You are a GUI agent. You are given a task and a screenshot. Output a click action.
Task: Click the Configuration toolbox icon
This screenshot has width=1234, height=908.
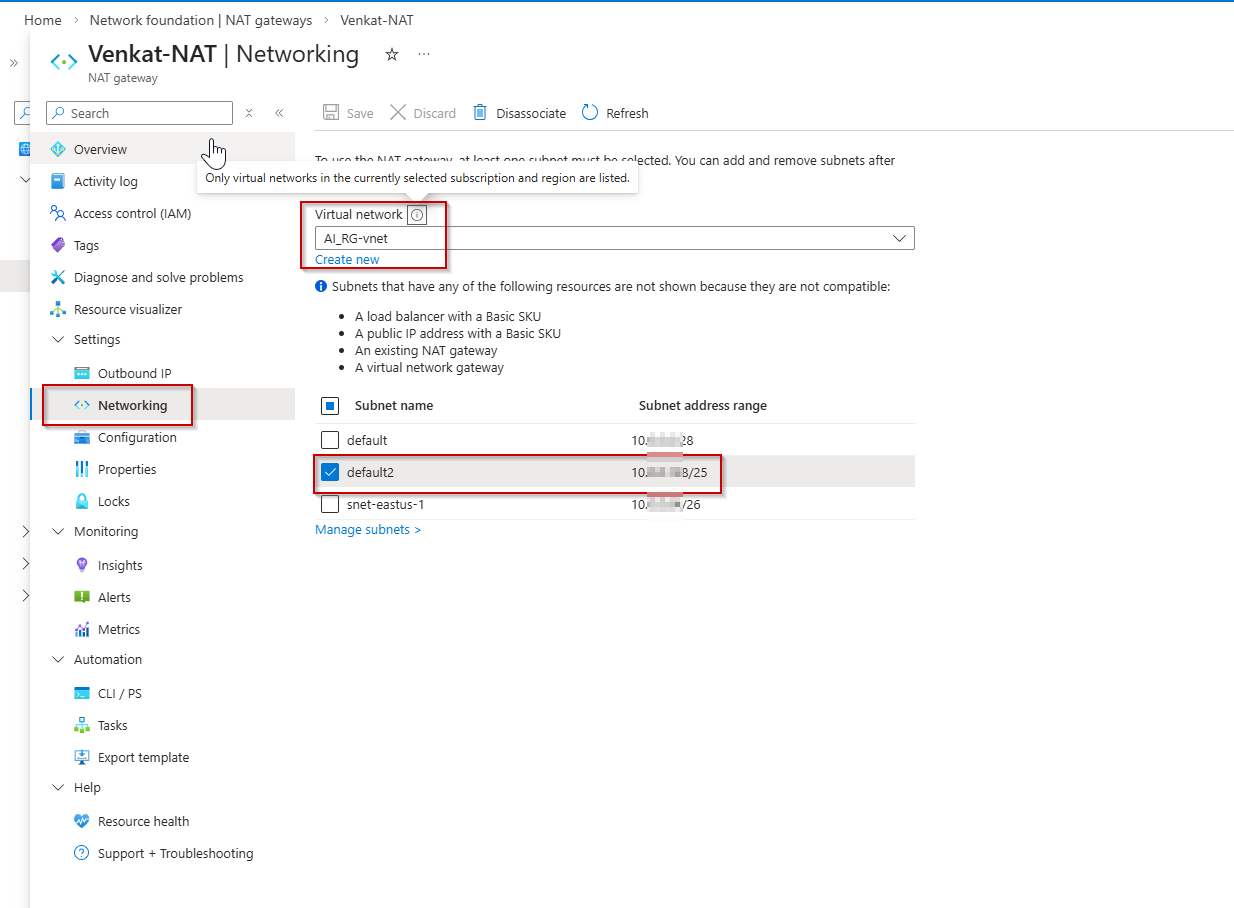81,437
